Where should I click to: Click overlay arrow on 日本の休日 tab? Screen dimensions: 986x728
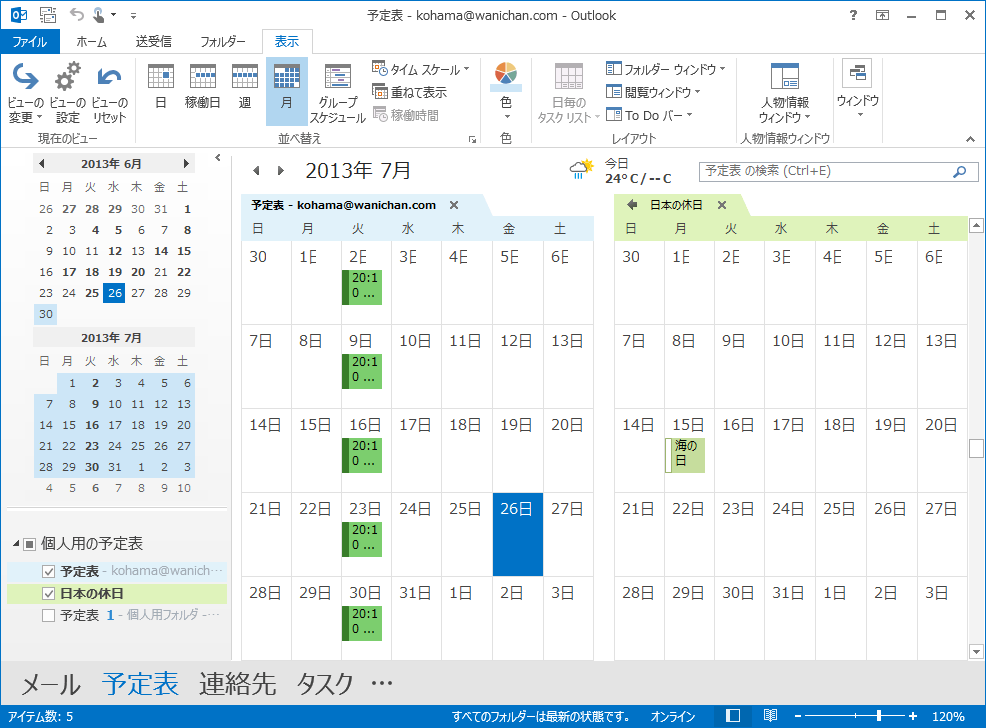632,205
